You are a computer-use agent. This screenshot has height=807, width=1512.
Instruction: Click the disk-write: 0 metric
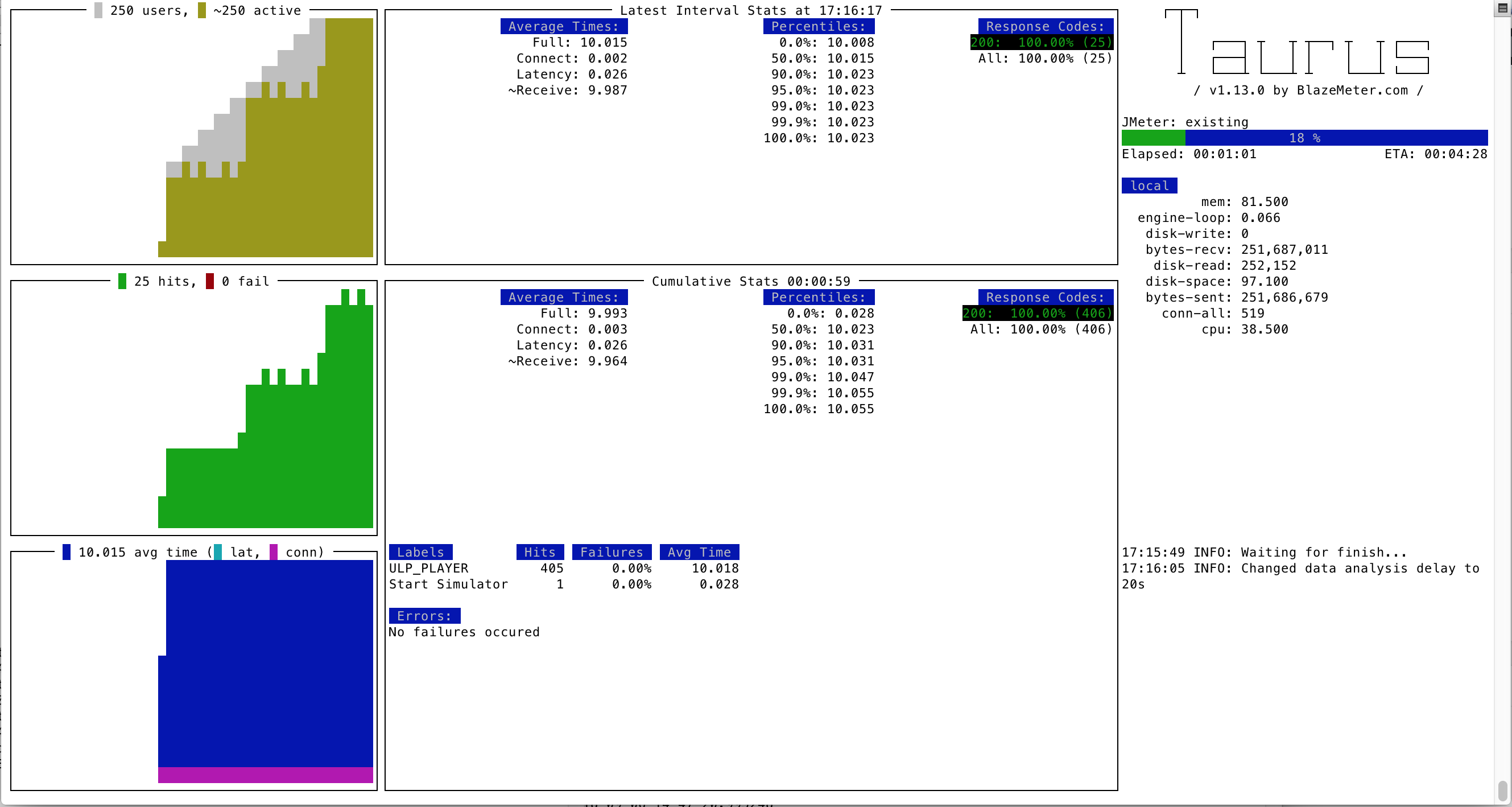(x=1197, y=234)
